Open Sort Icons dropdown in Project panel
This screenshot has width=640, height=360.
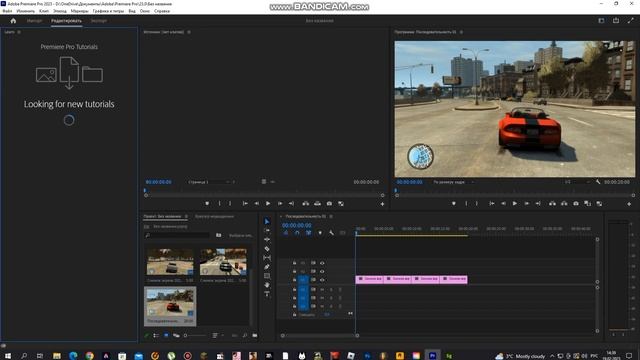click(218, 336)
